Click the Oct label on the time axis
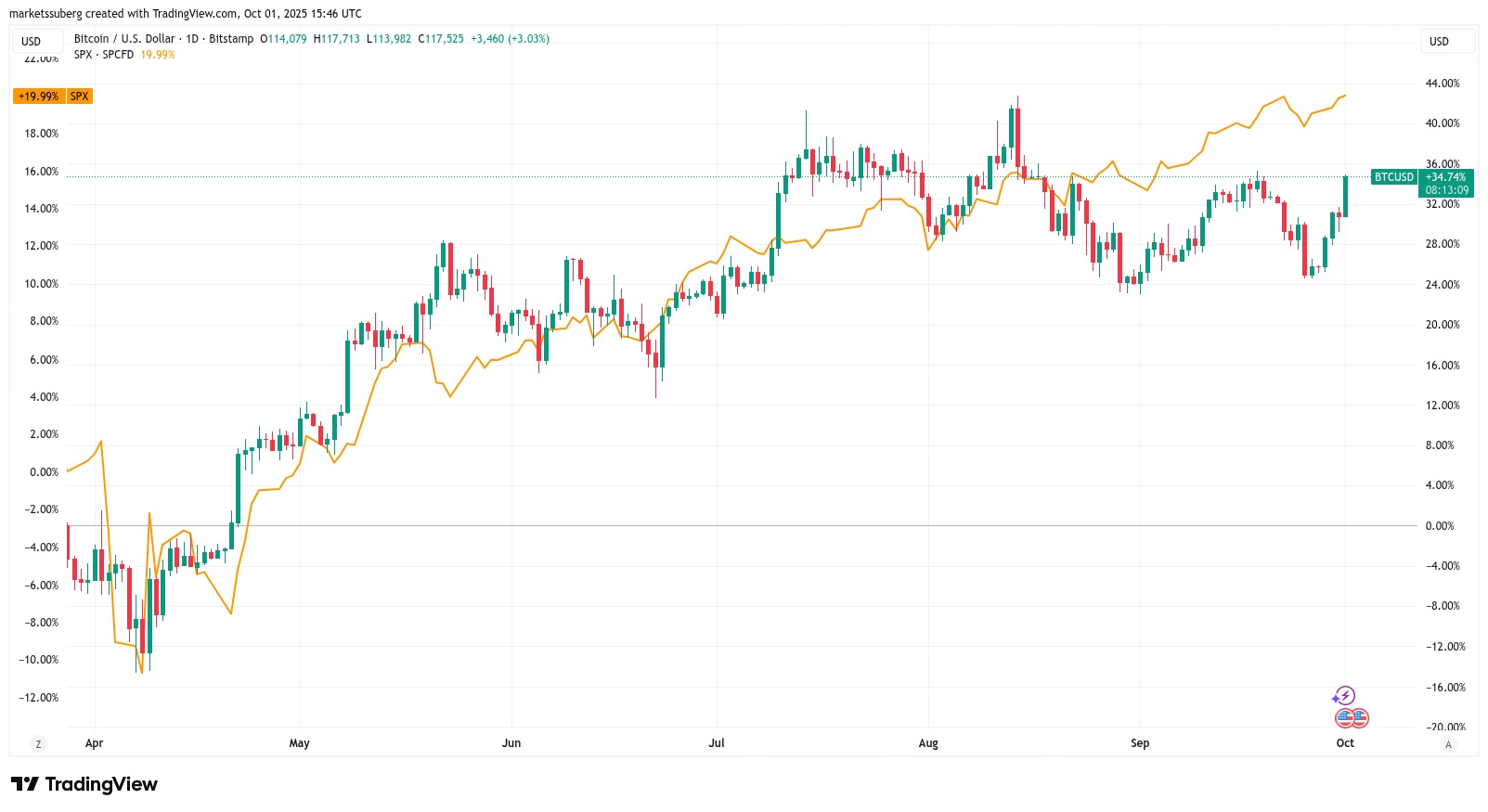The height and width of the screenshot is (812, 1488). point(1345,743)
